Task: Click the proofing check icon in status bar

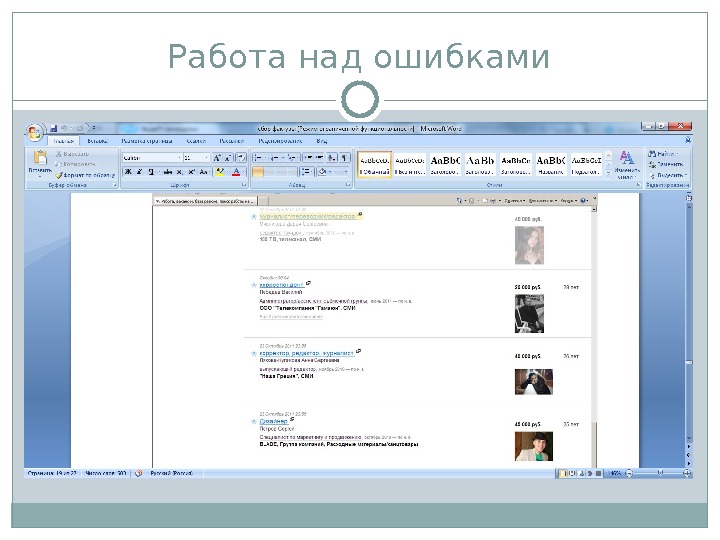Action: click(x=139, y=473)
